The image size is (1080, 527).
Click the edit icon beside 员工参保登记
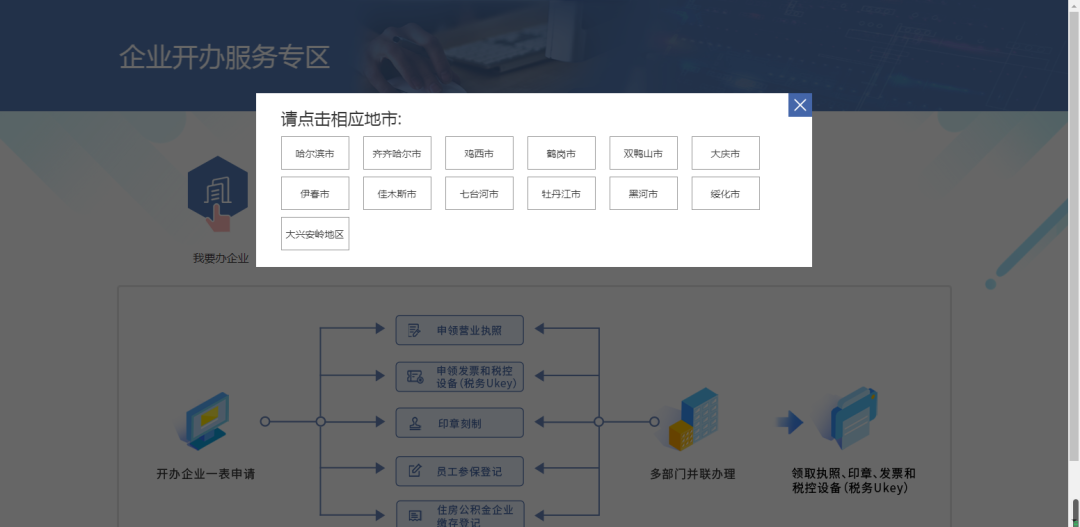[x=415, y=471]
